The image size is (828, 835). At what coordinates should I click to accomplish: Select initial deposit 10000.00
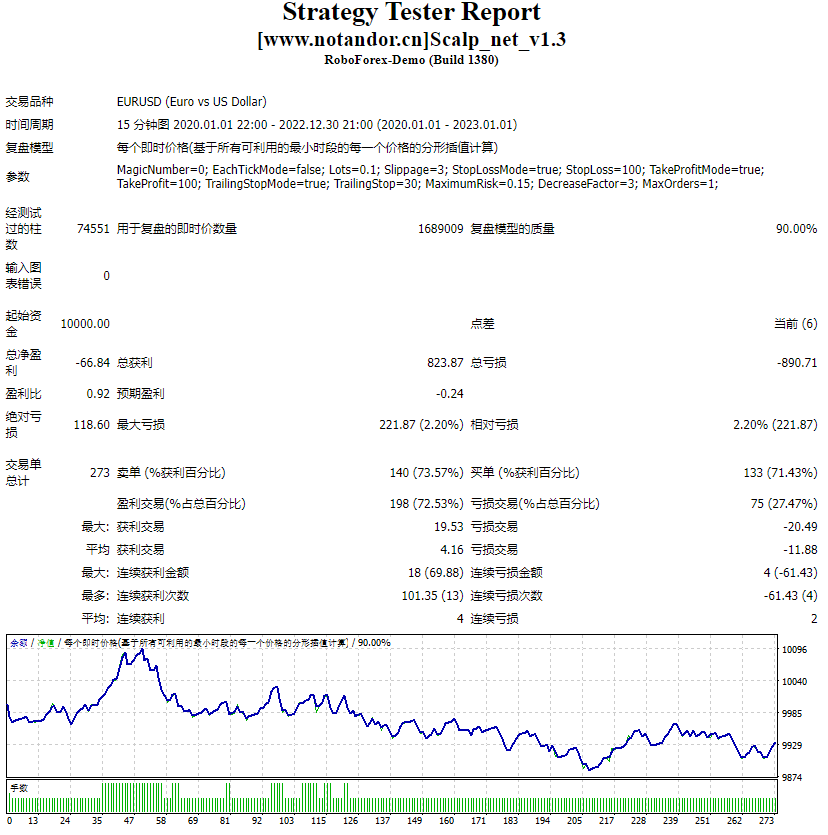coord(85,324)
